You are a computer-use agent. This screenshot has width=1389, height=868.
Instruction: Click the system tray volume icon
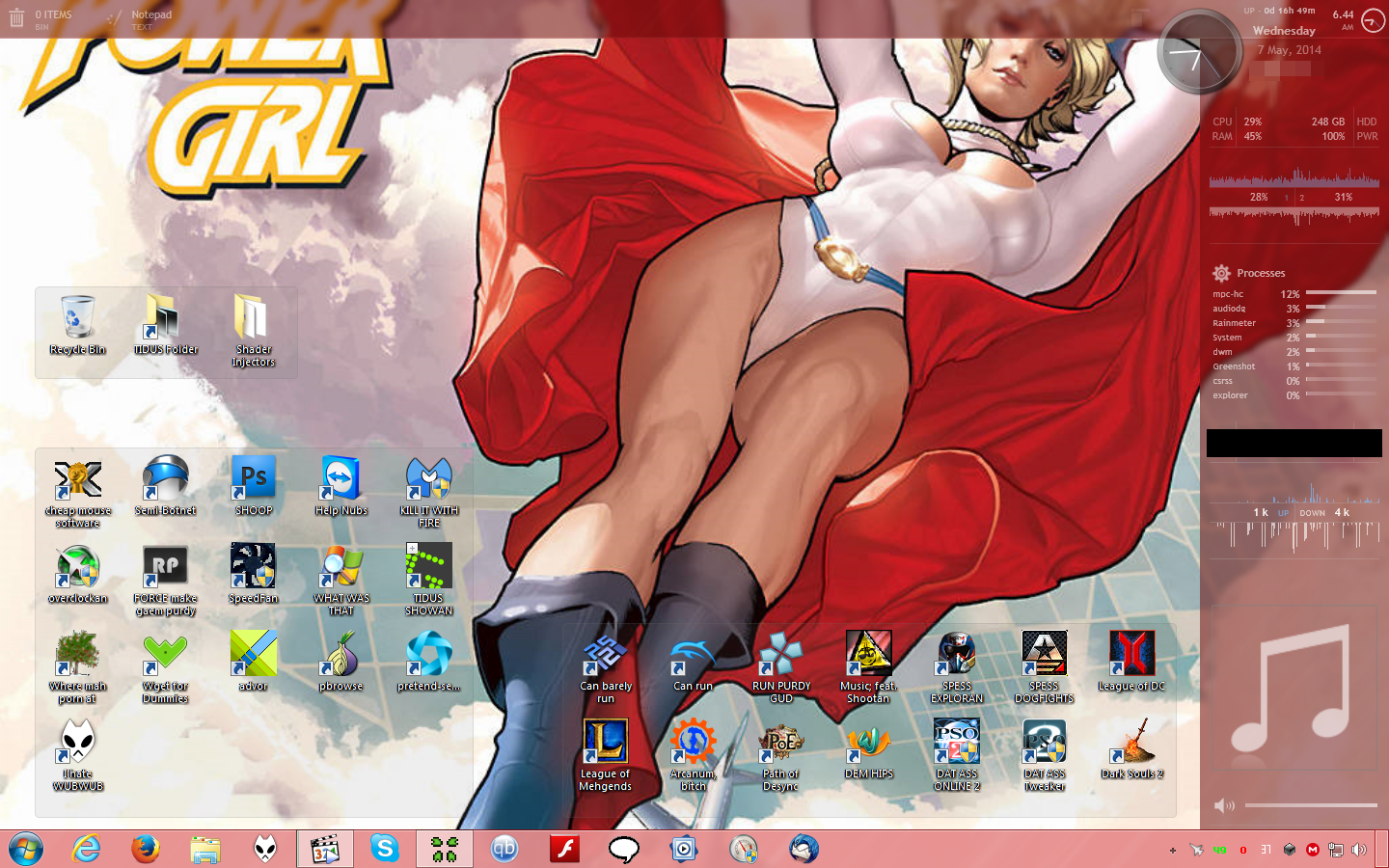(x=1359, y=850)
